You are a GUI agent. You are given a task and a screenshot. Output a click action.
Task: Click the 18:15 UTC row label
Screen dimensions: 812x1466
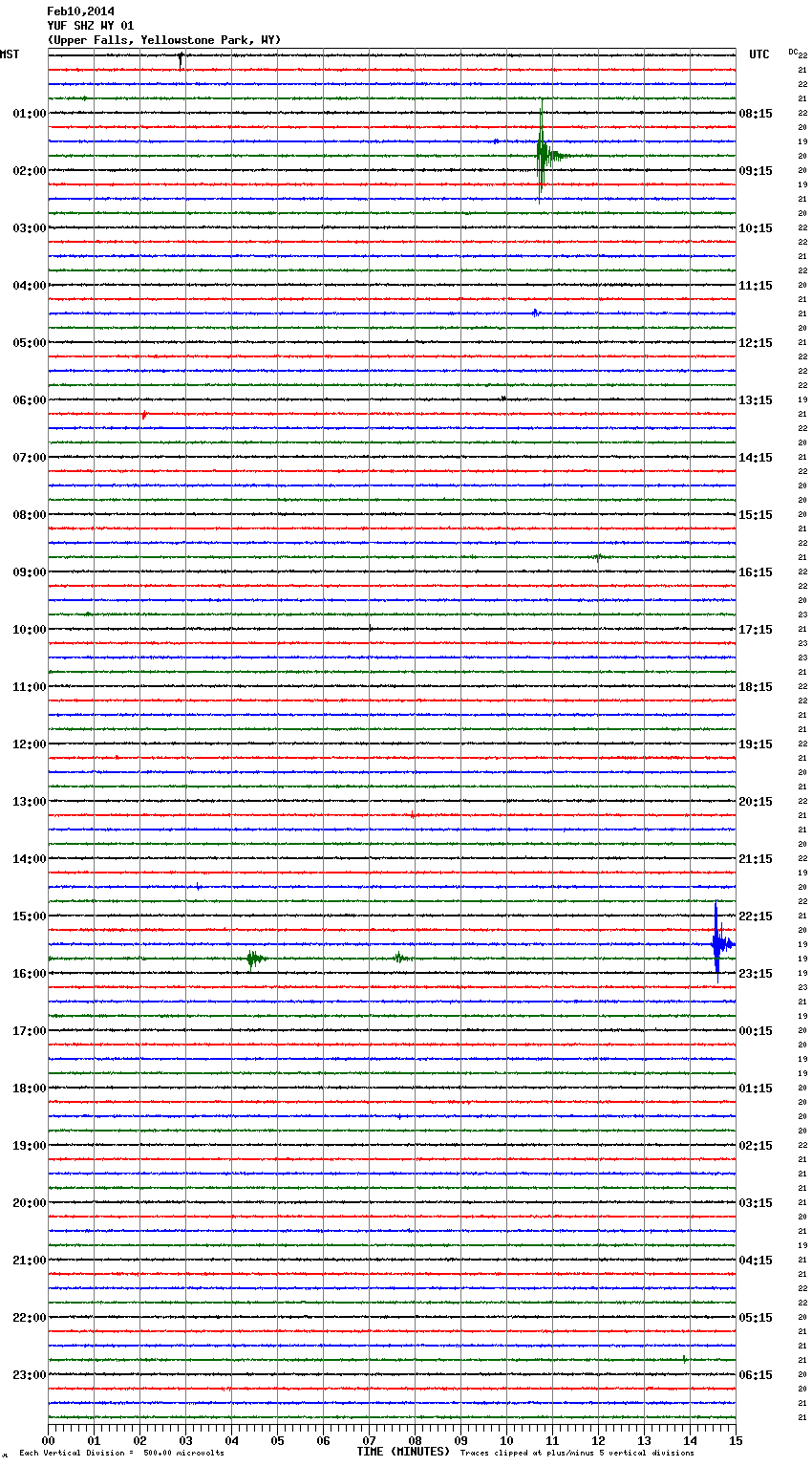tap(756, 687)
